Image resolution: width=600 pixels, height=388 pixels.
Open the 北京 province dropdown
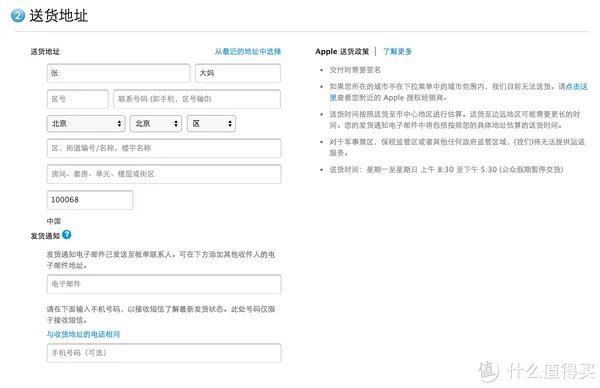pos(86,124)
